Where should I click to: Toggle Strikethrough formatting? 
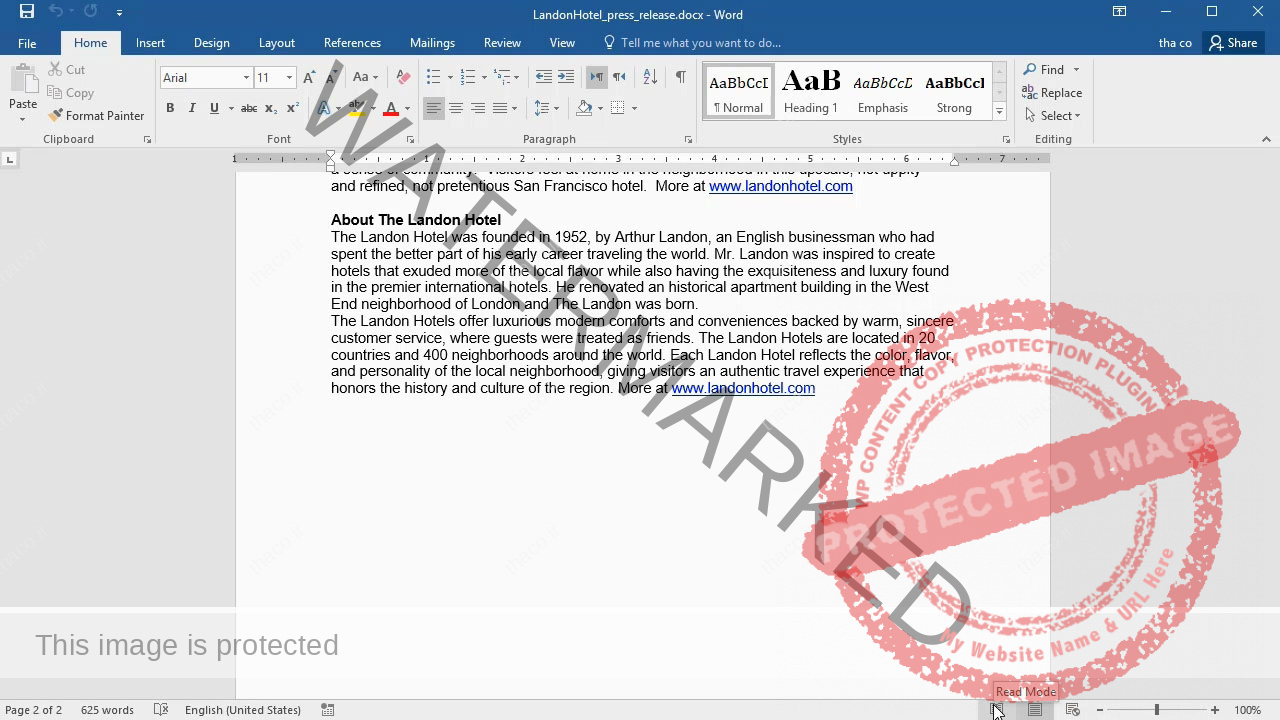(249, 108)
